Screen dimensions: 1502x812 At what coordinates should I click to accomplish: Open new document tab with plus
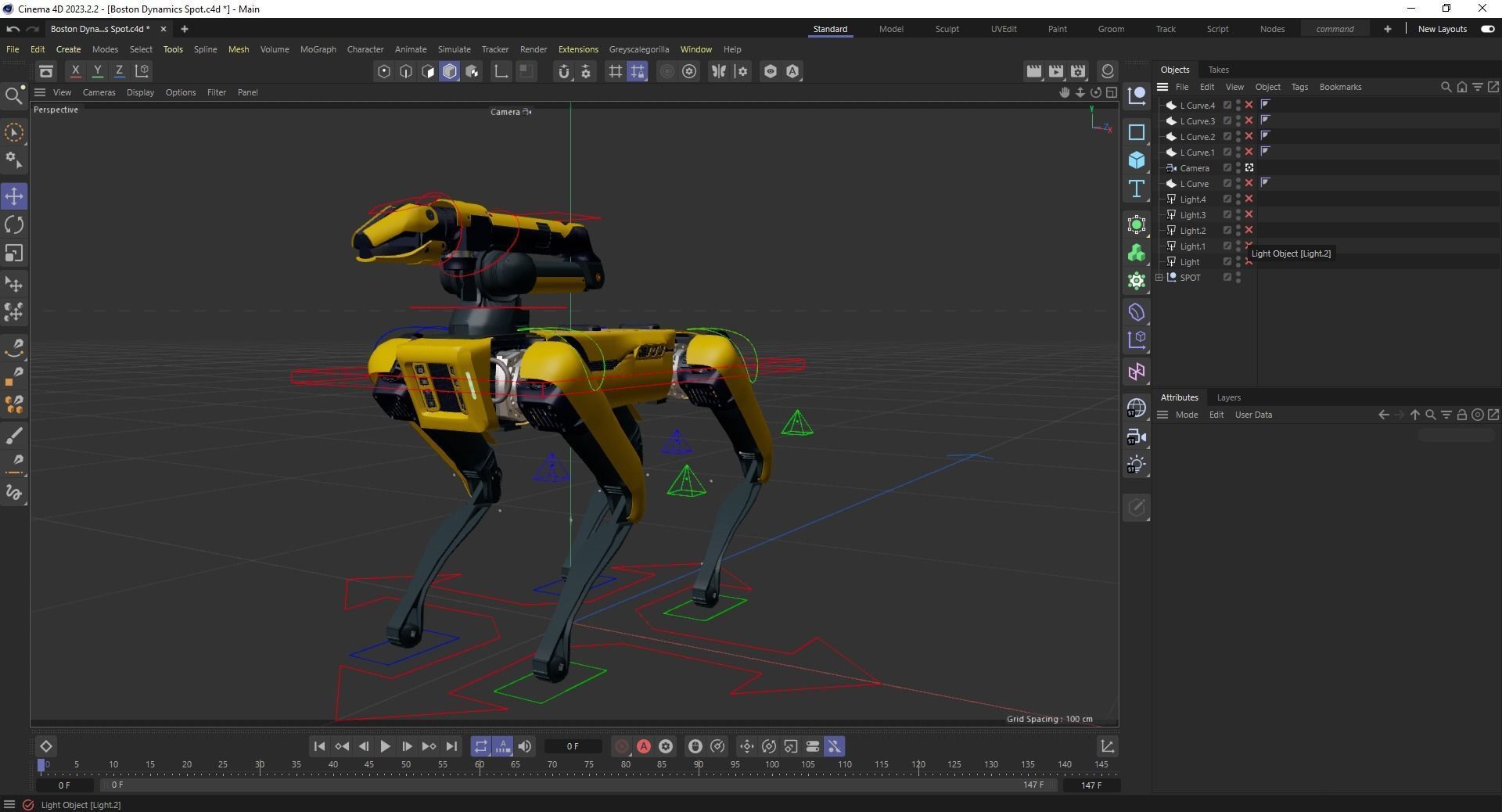click(184, 29)
